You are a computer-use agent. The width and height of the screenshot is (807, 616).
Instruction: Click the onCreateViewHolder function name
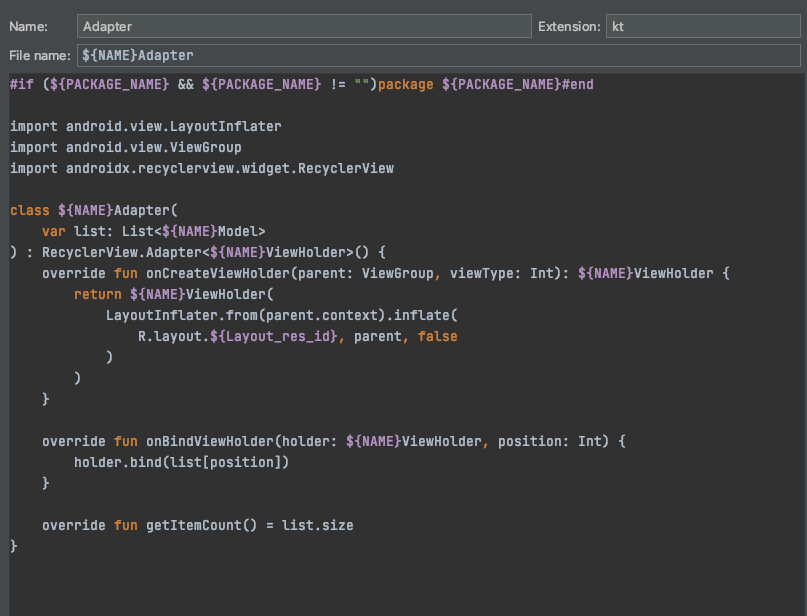(x=218, y=274)
